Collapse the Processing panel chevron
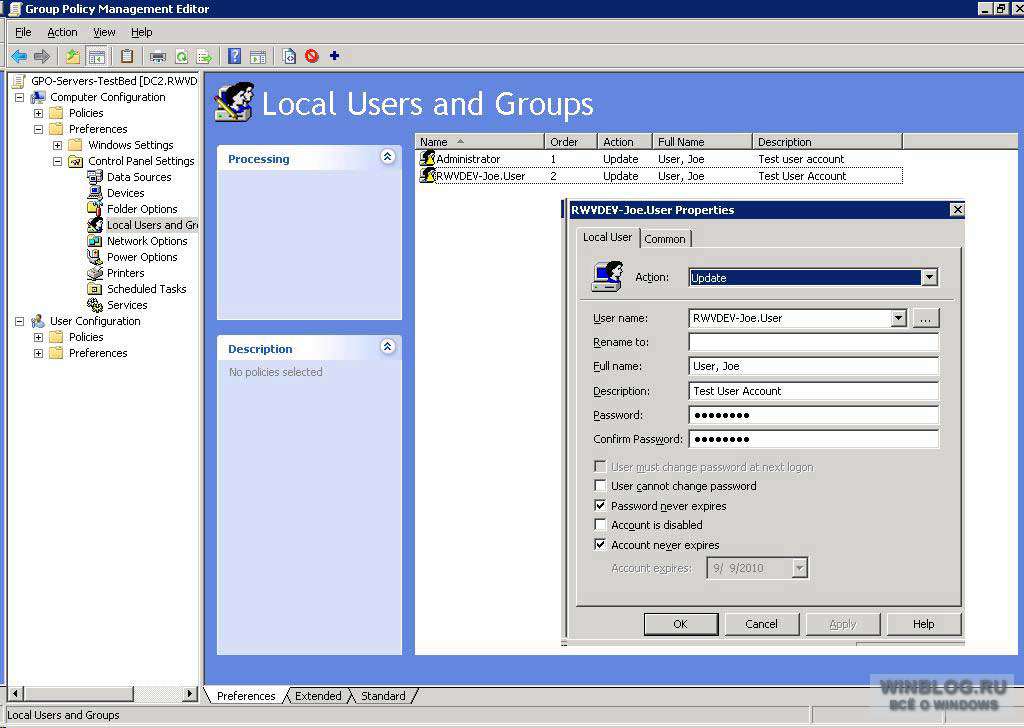Screen dimensions: 1024x728 [x=387, y=157]
